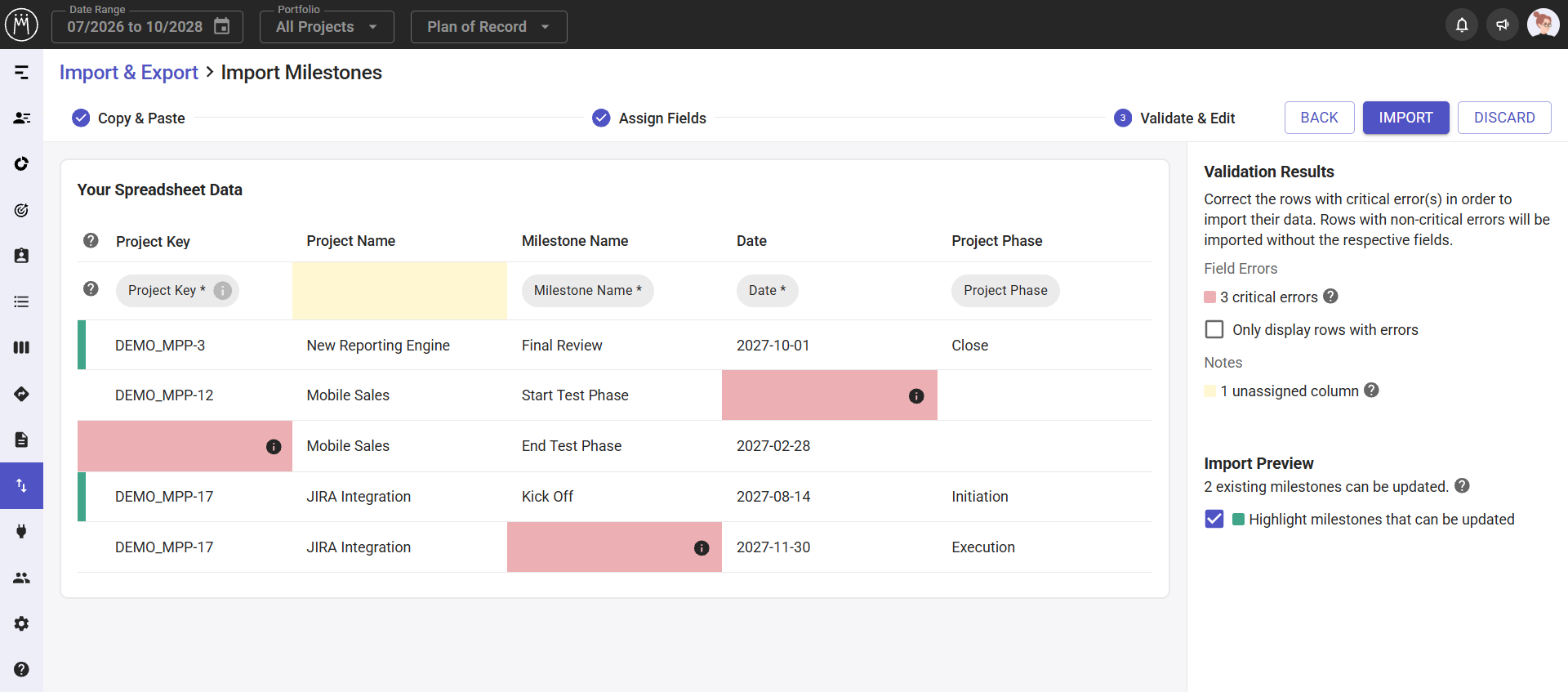Go to the Assign Fields step
Viewport: 1568px width, 692px height.
tap(649, 118)
